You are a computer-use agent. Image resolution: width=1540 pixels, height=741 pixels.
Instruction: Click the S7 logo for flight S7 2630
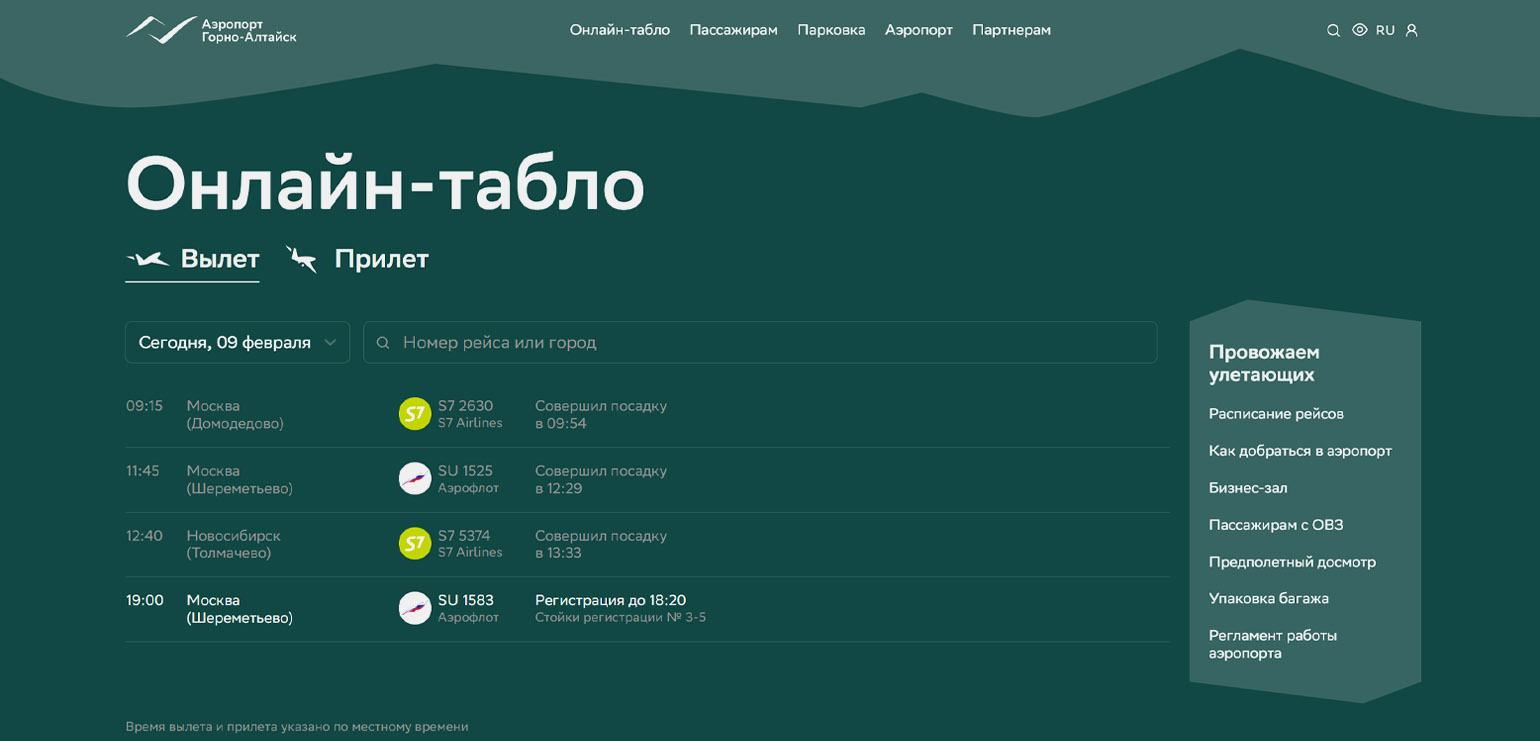pyautogui.click(x=414, y=414)
